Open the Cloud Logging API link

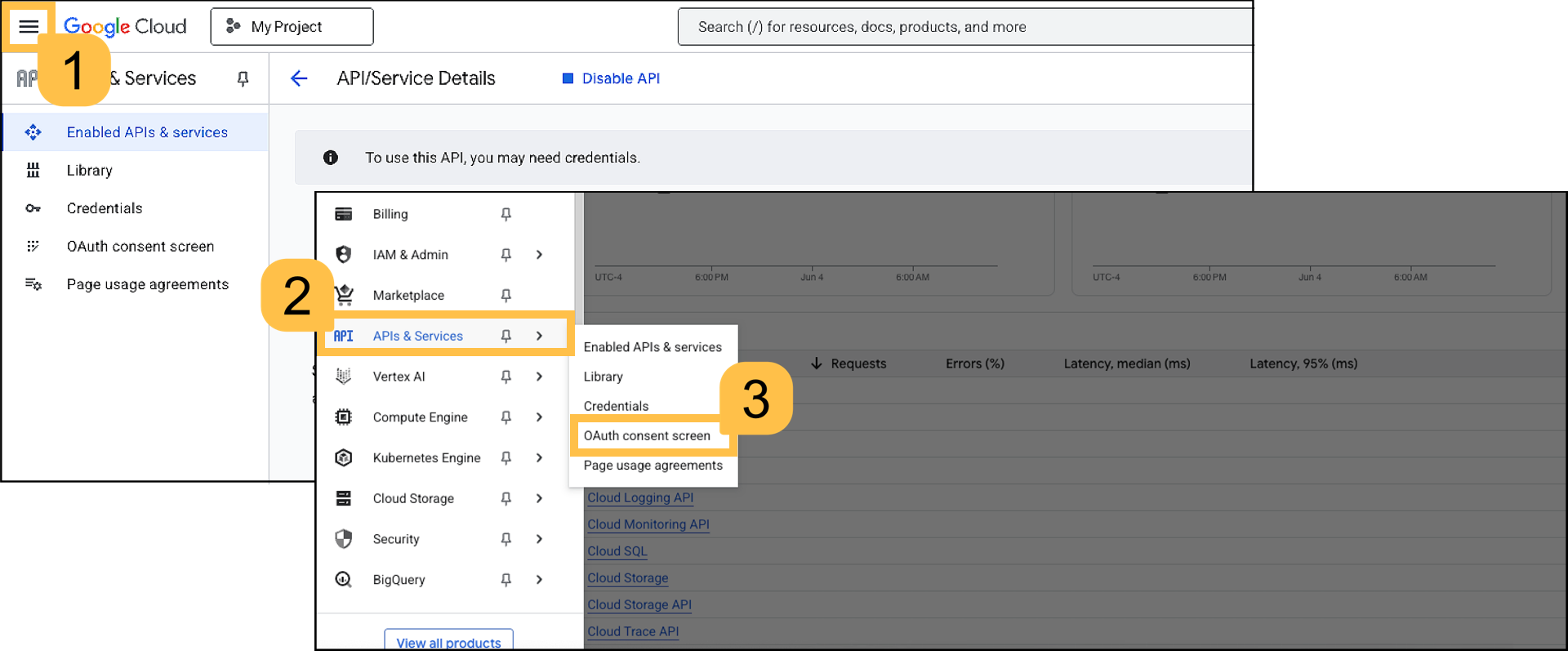pos(640,497)
